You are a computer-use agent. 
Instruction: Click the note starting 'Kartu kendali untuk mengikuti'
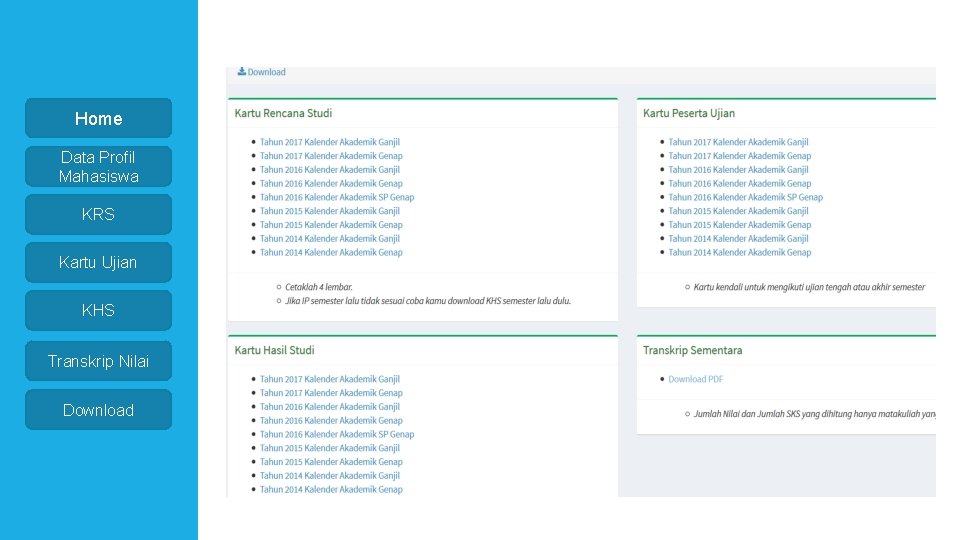[x=809, y=287]
